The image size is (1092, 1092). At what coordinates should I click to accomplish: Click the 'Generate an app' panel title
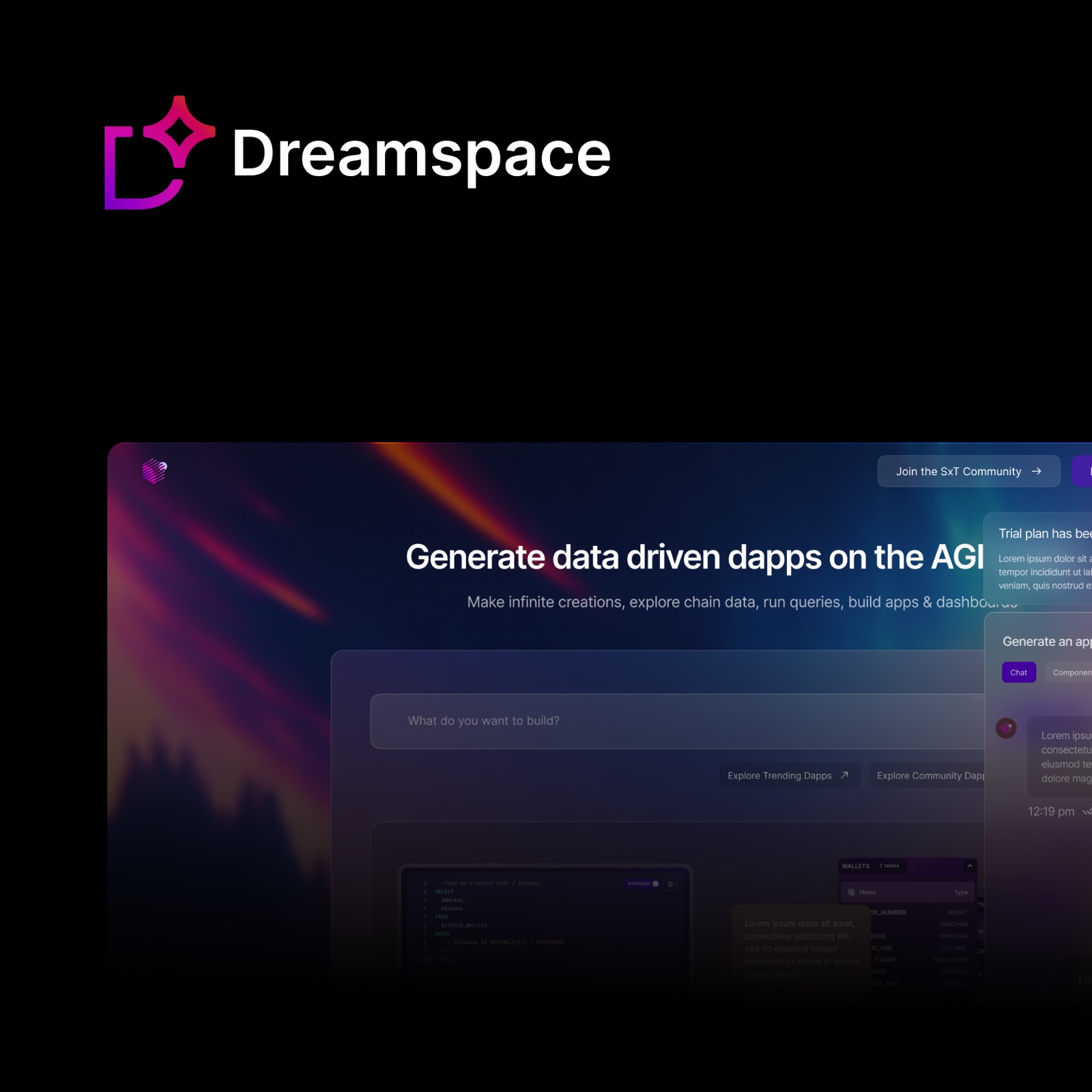tap(1047, 642)
